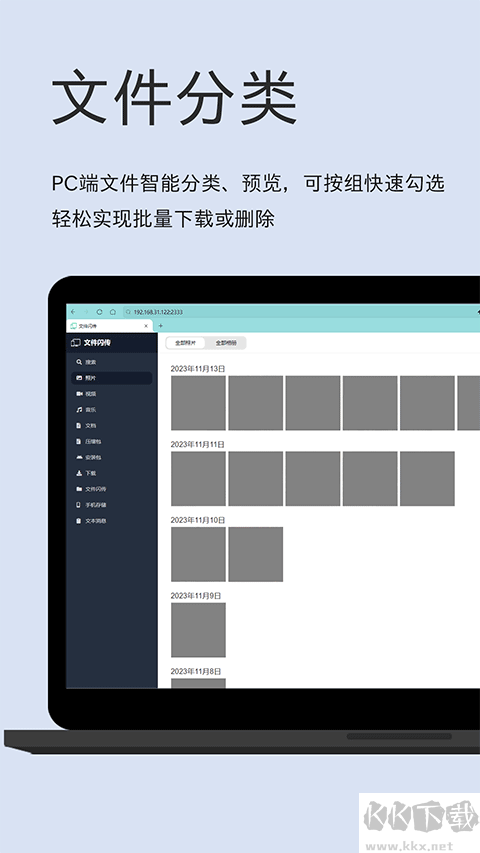Open first photo under 2023年11月11日
Image resolution: width=480 pixels, height=853 pixels.
[198, 479]
